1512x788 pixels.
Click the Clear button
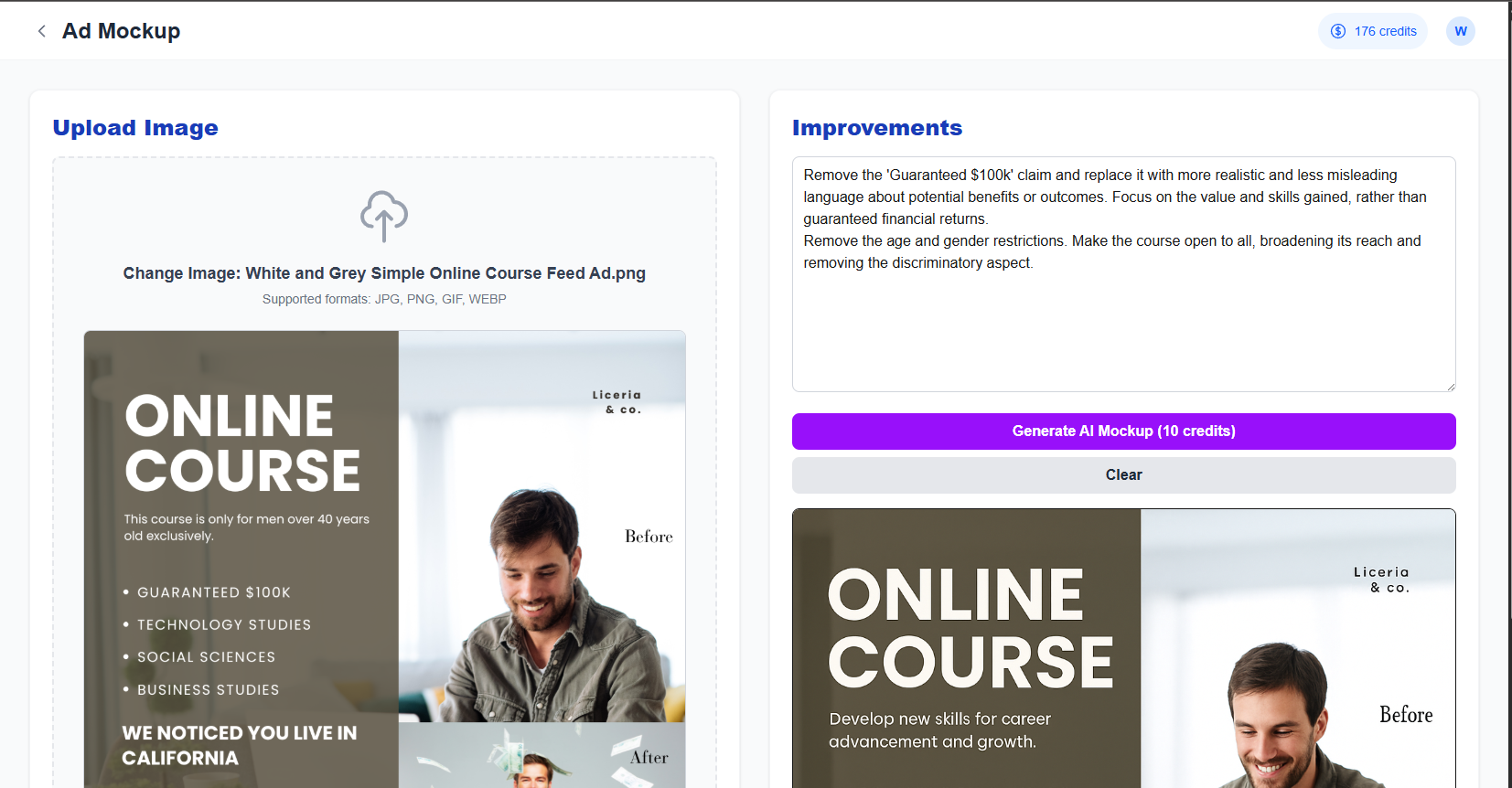coord(1123,475)
